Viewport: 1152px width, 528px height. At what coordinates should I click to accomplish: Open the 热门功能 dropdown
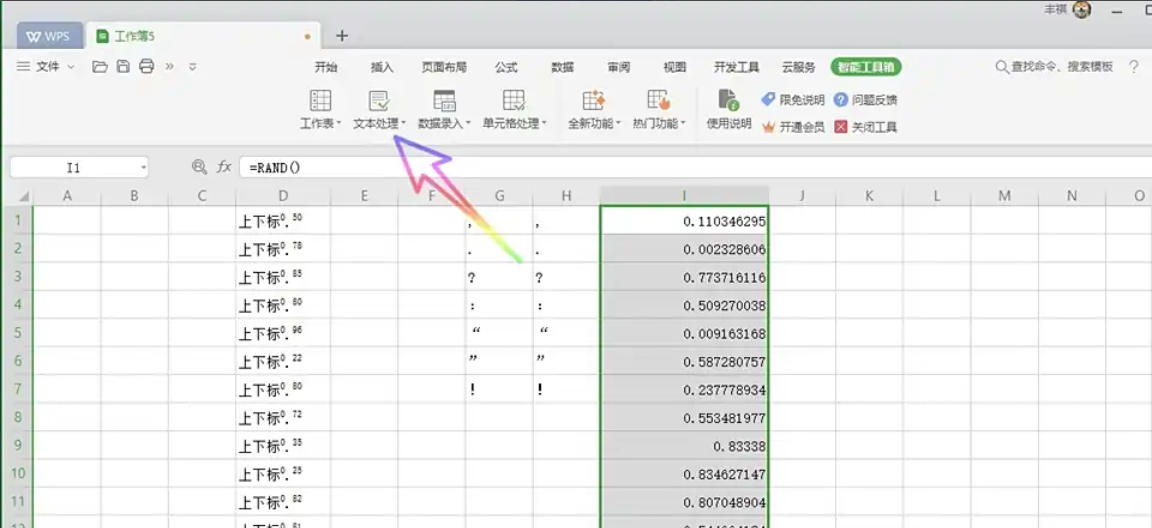659,109
